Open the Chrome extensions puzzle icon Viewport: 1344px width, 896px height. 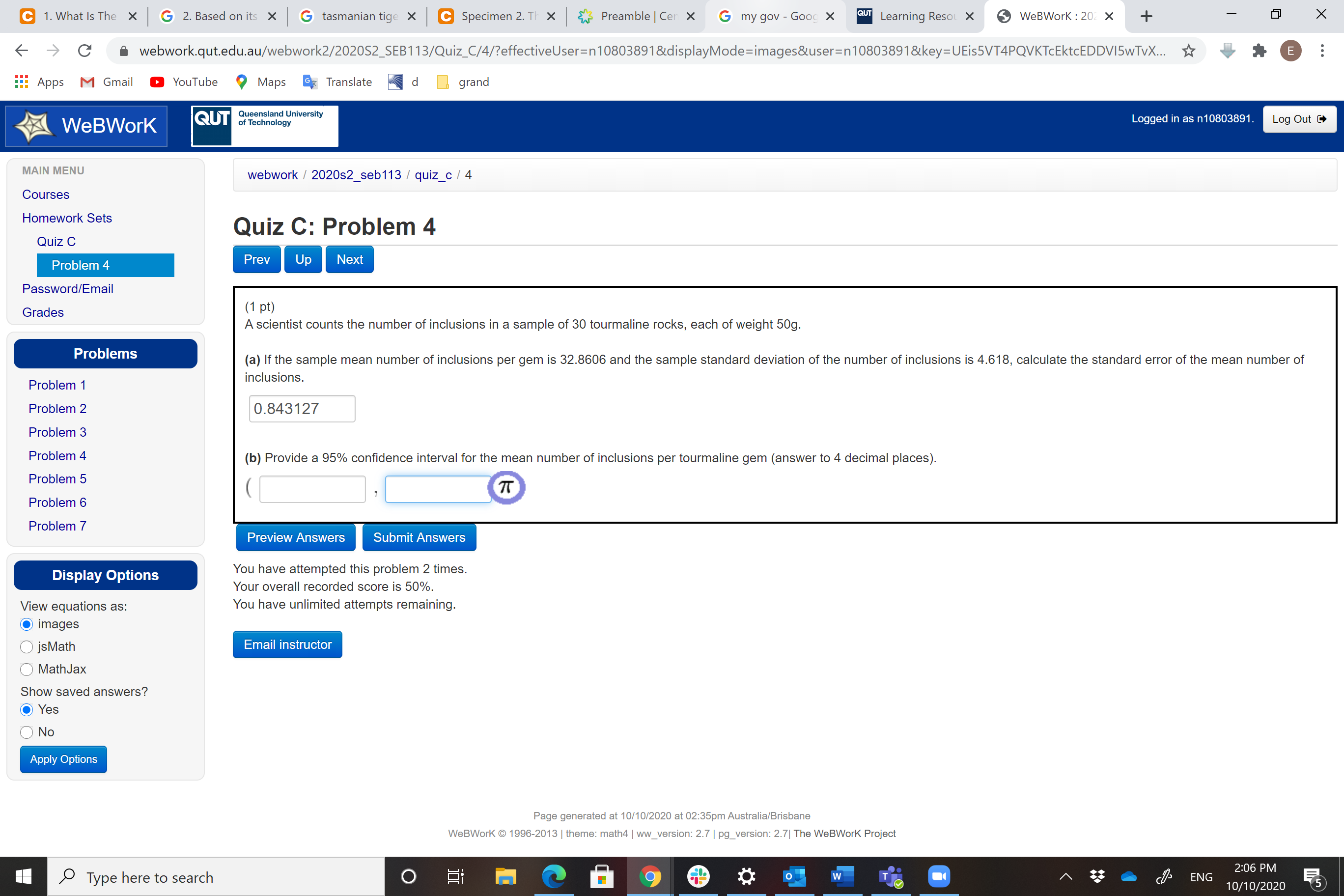1260,51
